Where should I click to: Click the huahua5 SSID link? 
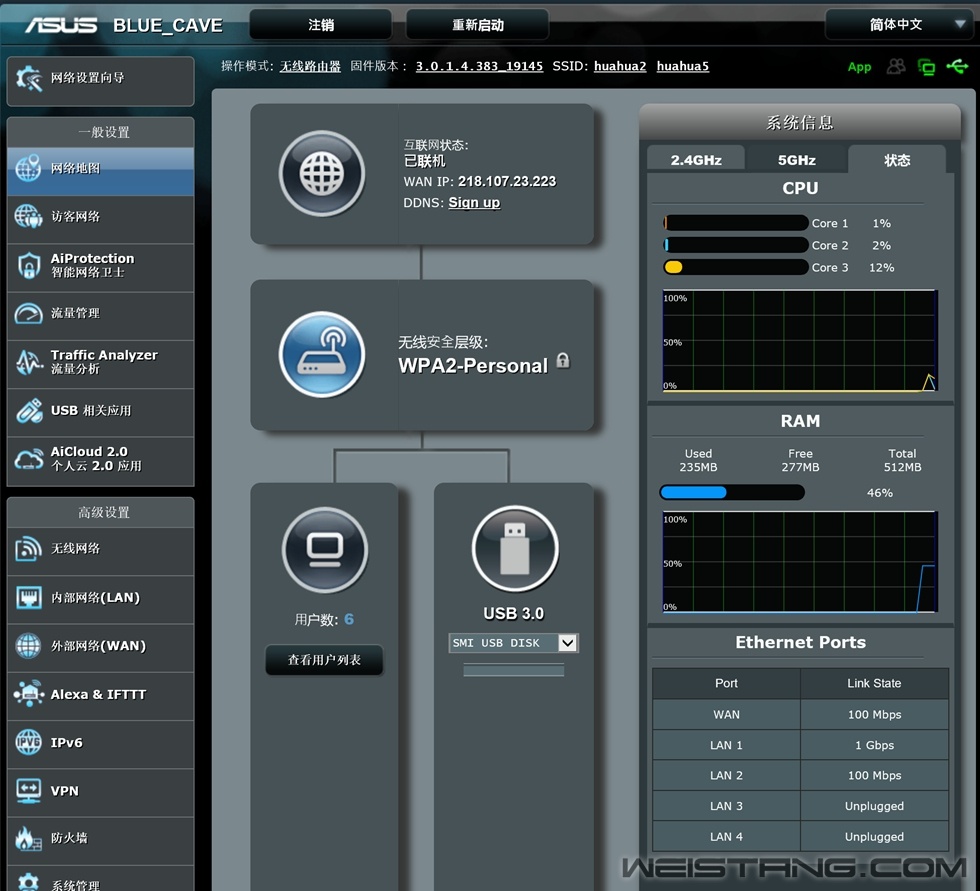click(x=682, y=66)
